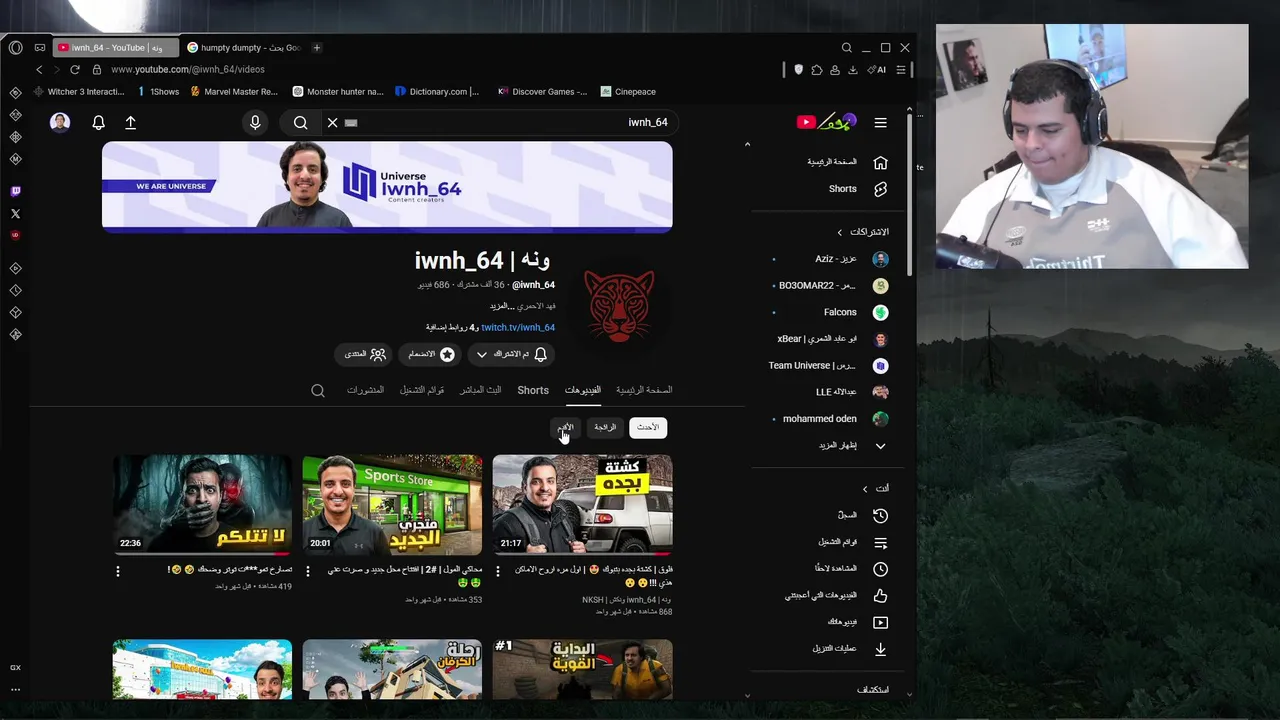Open the 21:17 jeep camping video thumbnail
Image resolution: width=1280 pixels, height=720 pixels.
(582, 505)
